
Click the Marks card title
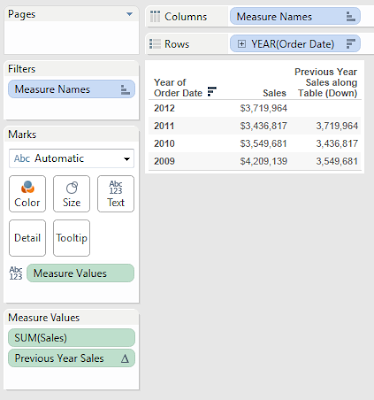(22, 134)
